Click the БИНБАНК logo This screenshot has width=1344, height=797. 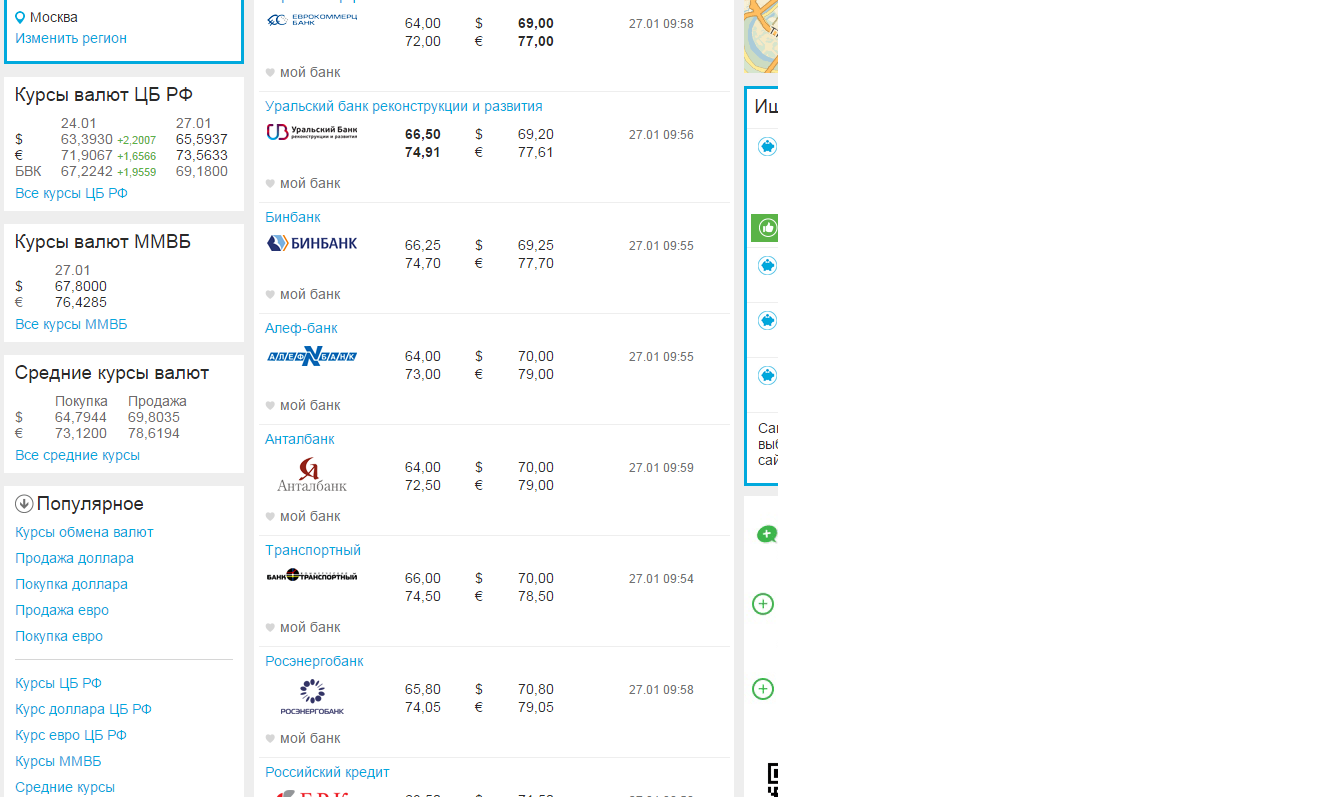pos(312,243)
